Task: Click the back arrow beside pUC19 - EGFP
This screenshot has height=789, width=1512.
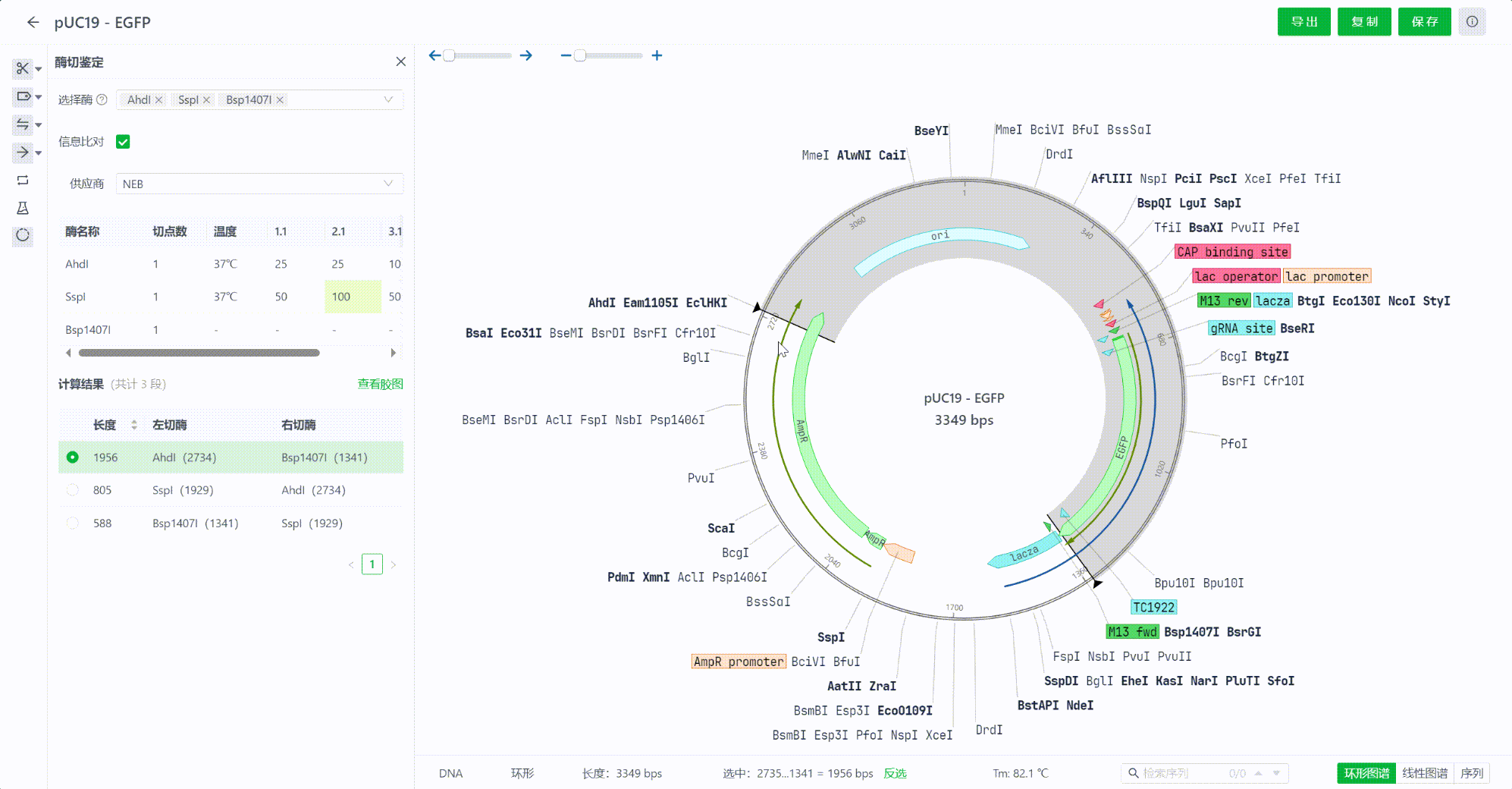Action: pos(33,23)
